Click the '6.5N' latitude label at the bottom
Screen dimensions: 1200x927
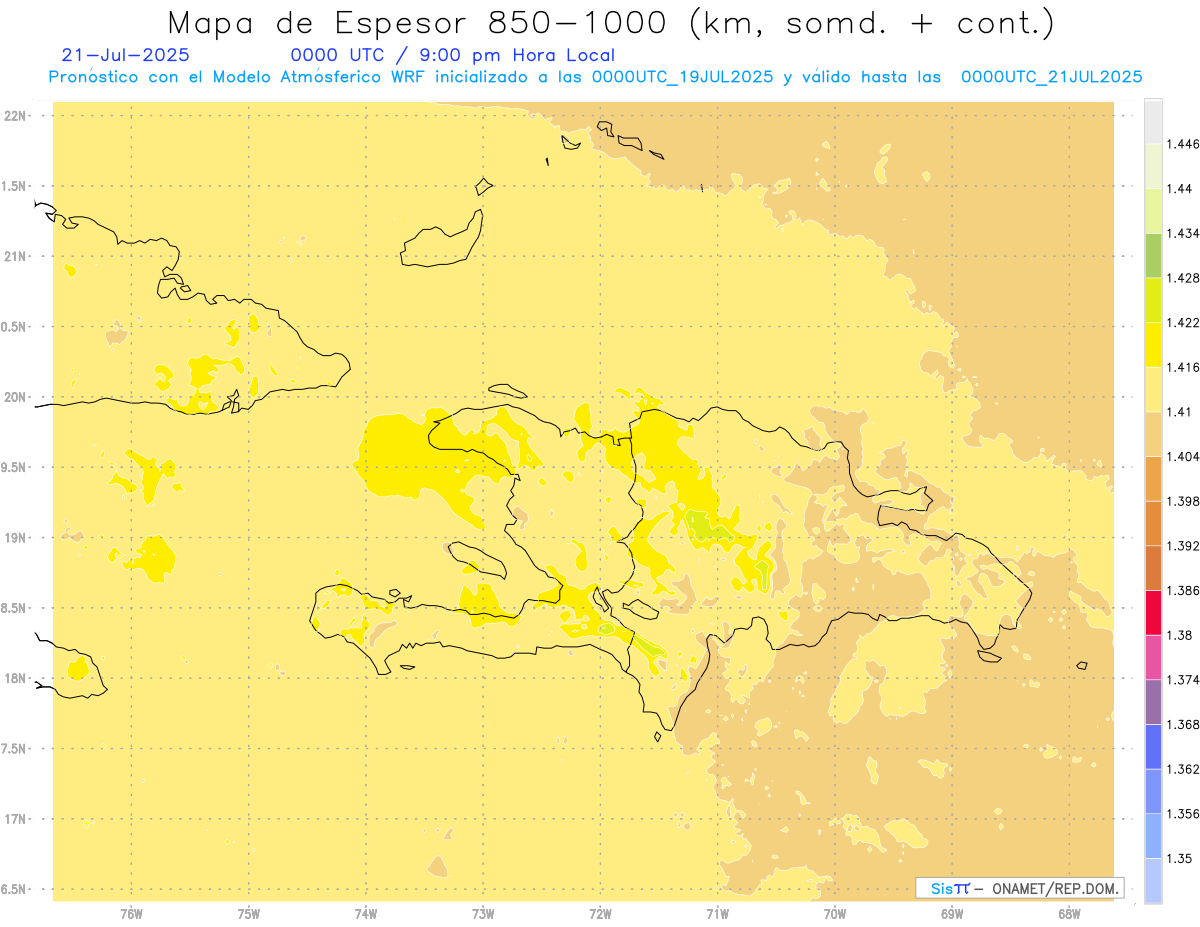(14, 890)
